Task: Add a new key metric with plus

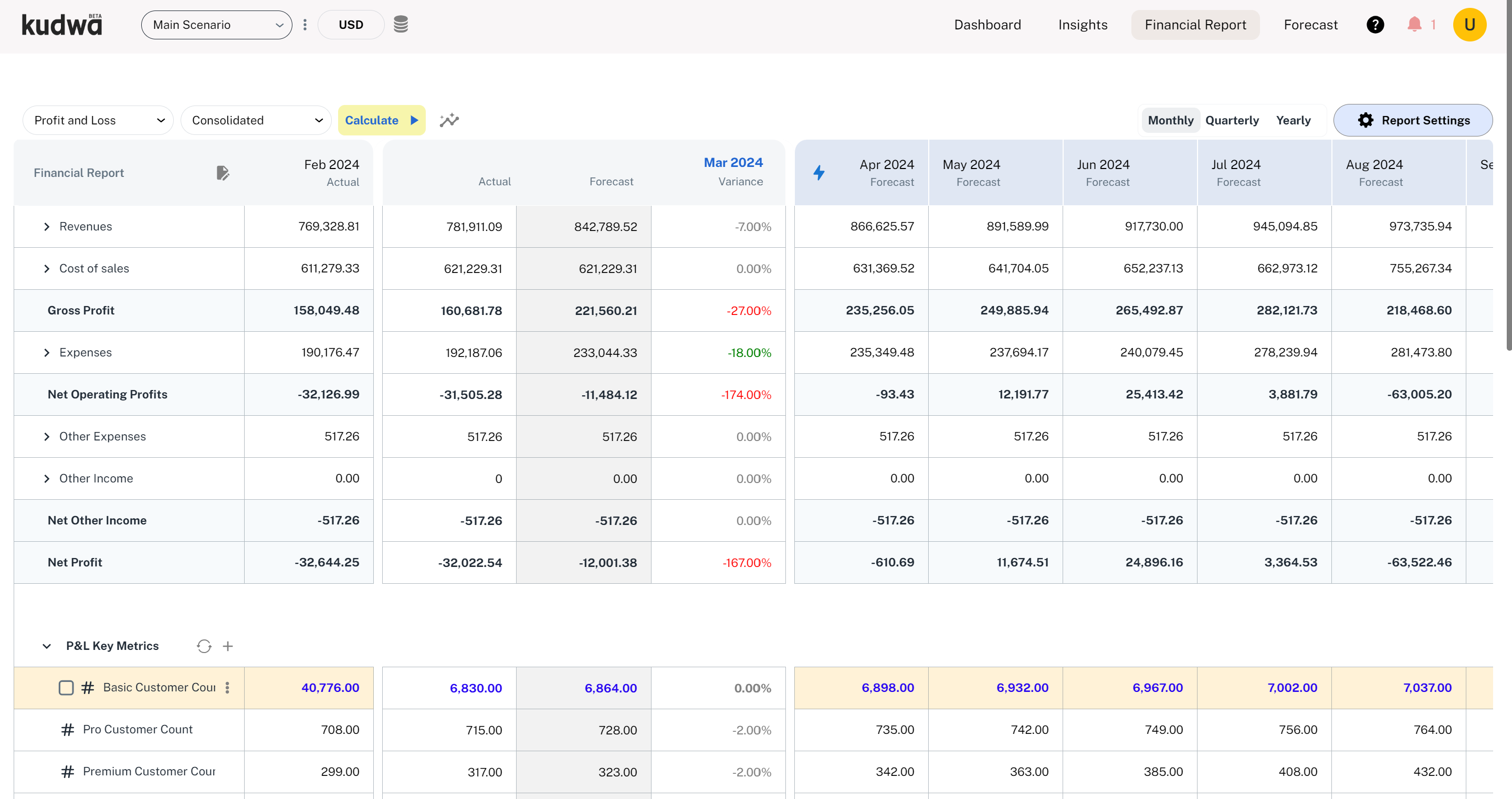Action: coord(228,646)
